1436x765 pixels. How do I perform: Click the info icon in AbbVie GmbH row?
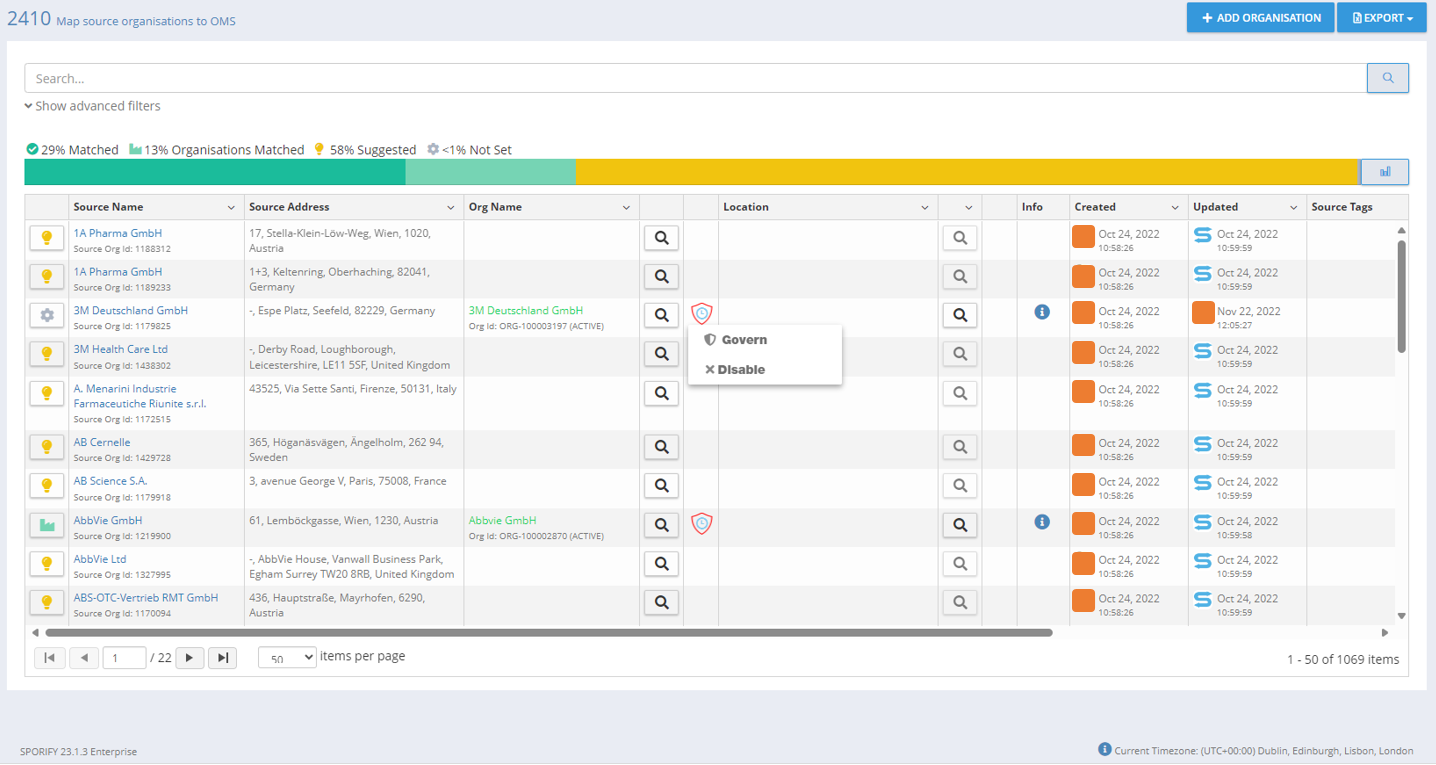(x=1042, y=522)
